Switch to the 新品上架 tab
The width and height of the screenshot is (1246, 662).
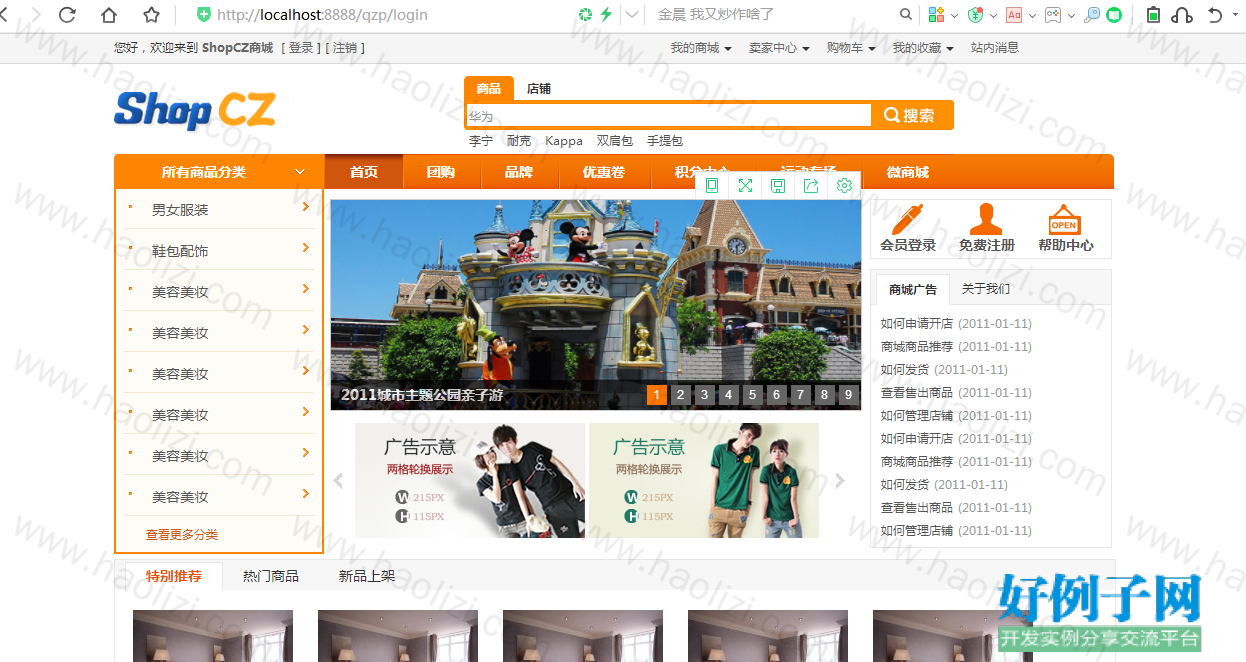click(367, 576)
